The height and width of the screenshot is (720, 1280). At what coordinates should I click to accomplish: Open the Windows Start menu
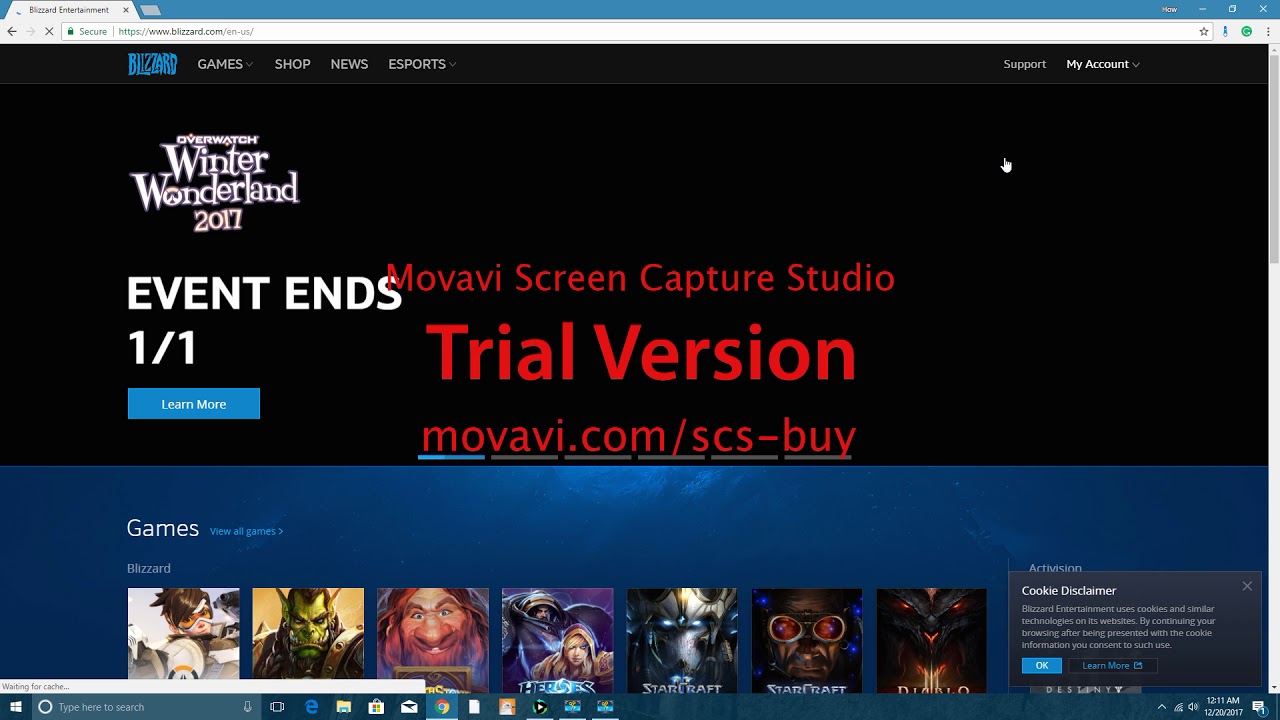(15, 707)
